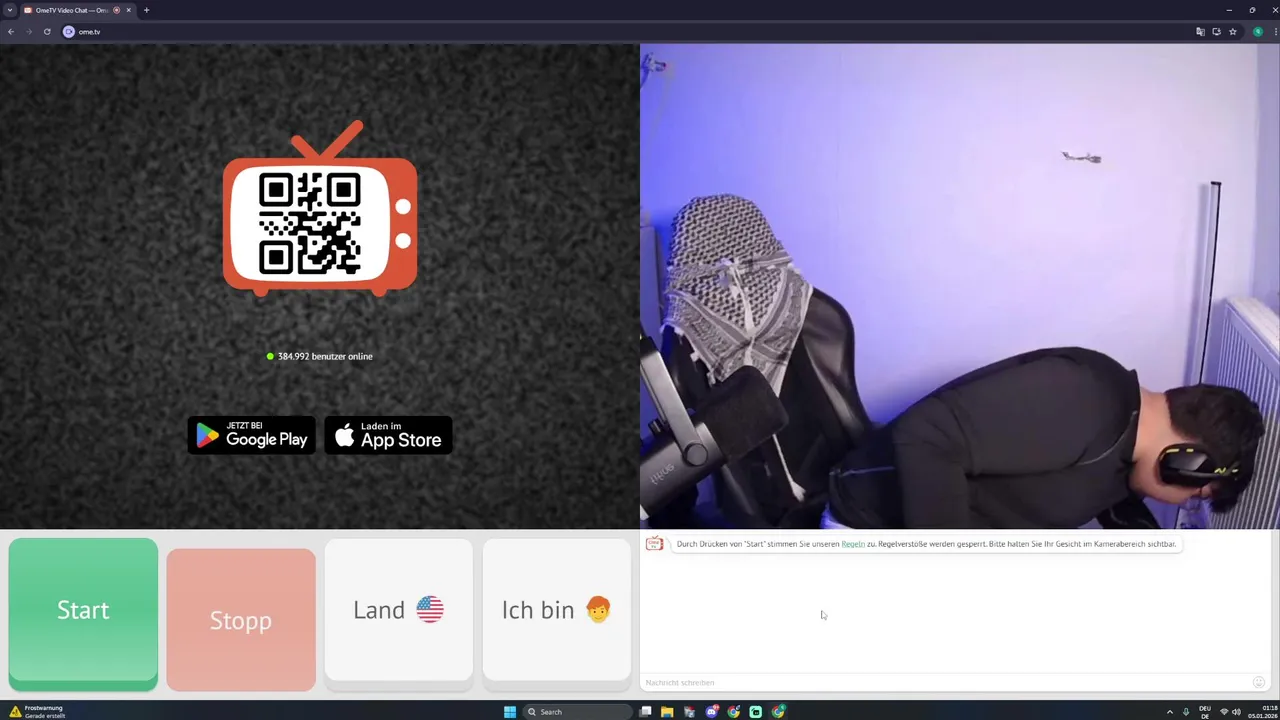Open Task View on the taskbar

tap(646, 712)
